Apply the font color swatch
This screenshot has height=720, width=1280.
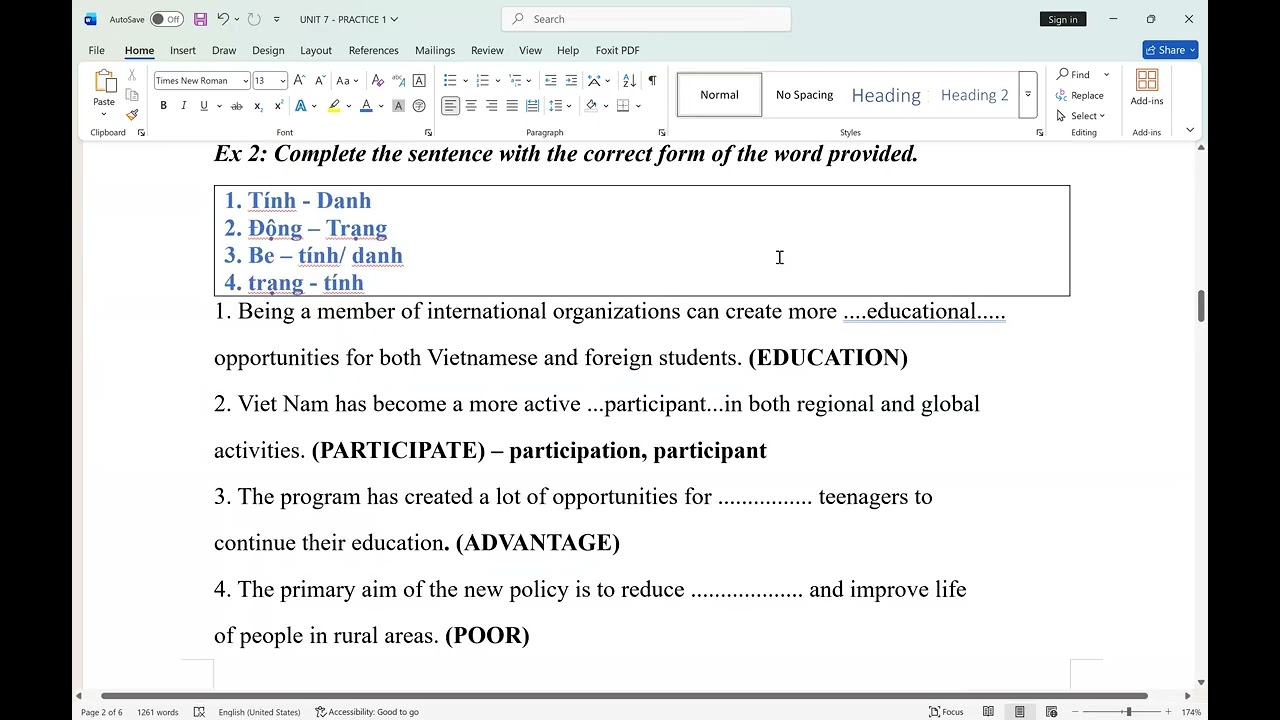[366, 106]
